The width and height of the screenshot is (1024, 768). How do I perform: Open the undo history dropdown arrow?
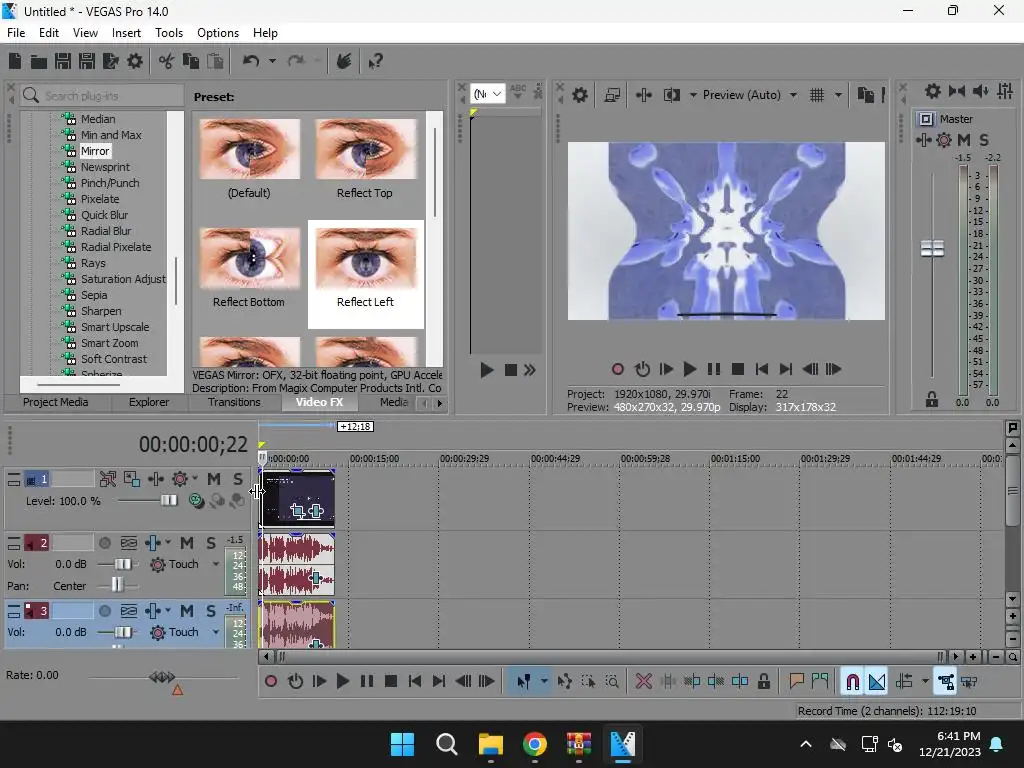(272, 61)
